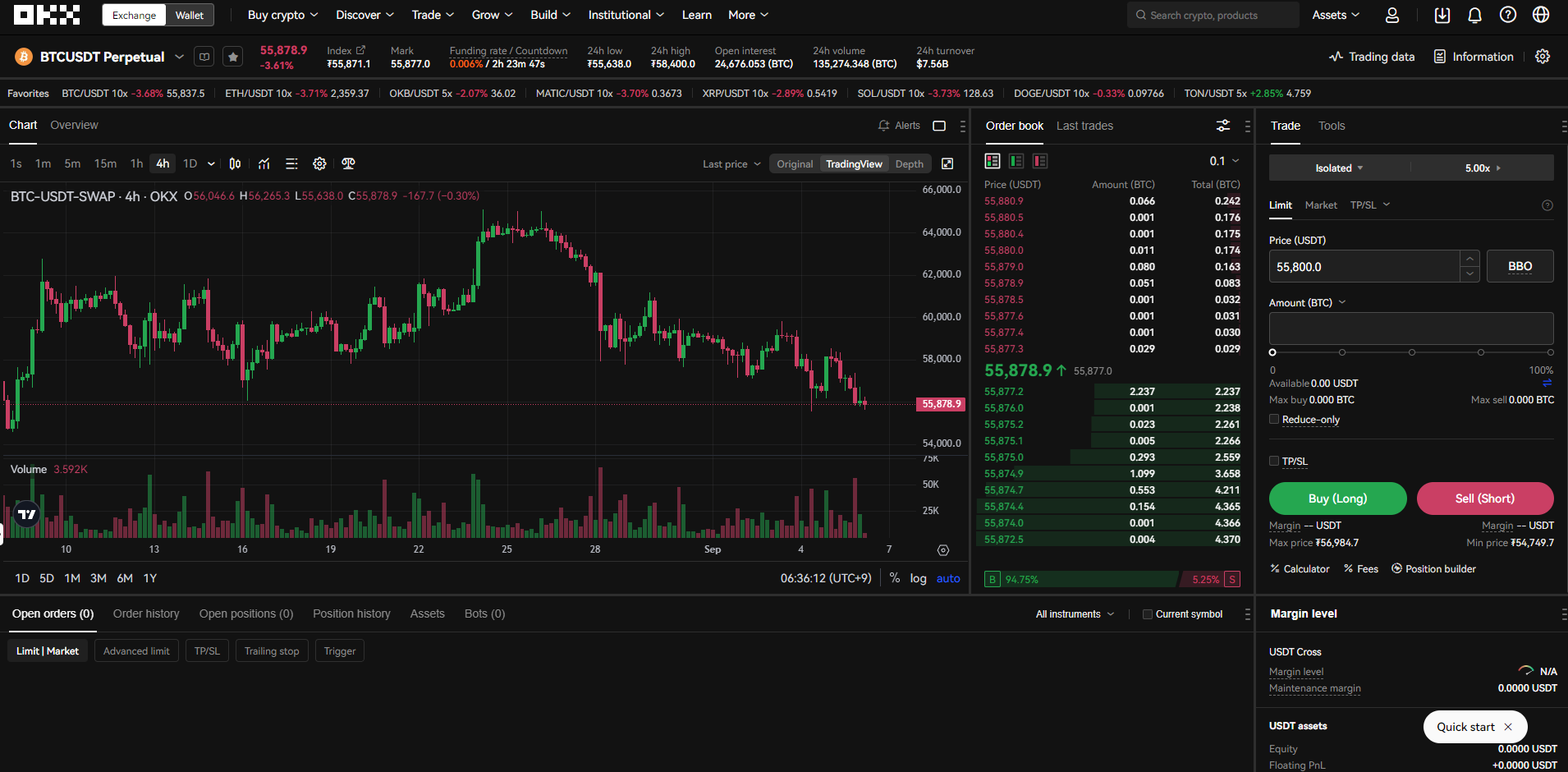This screenshot has width=1568, height=772.
Task: Select buy-only order book view
Action: [x=1016, y=161]
